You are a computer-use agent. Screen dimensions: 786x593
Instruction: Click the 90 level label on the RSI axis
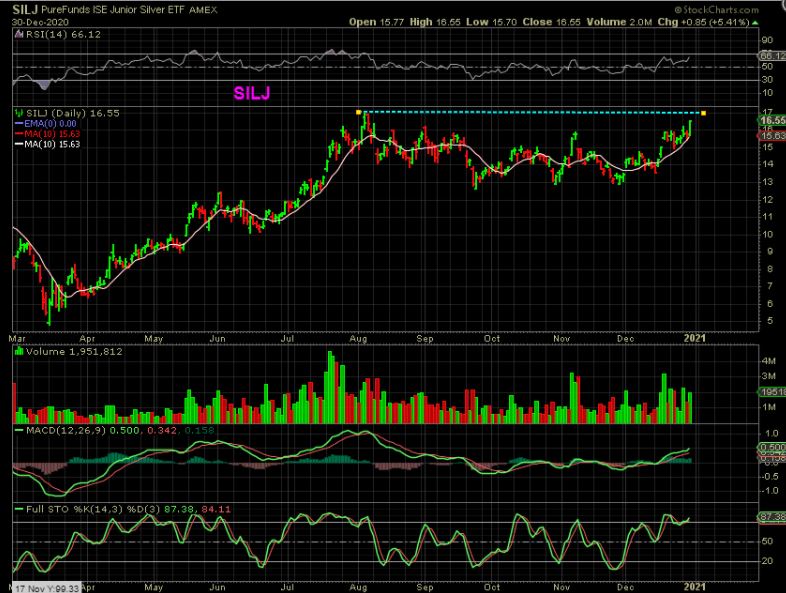click(x=767, y=41)
